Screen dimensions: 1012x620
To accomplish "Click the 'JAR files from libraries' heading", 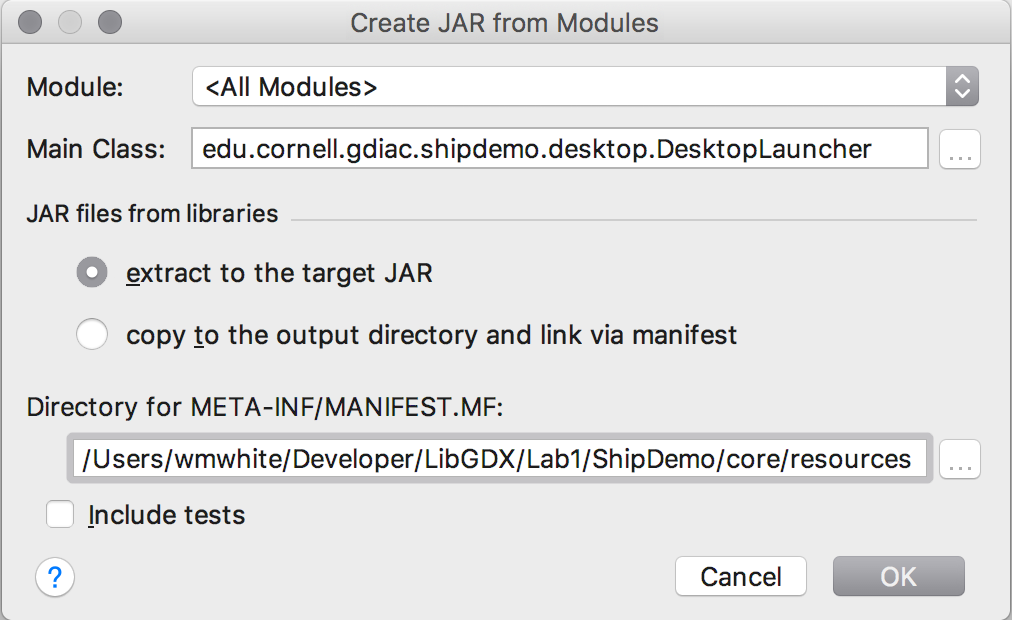I will pyautogui.click(x=152, y=213).
